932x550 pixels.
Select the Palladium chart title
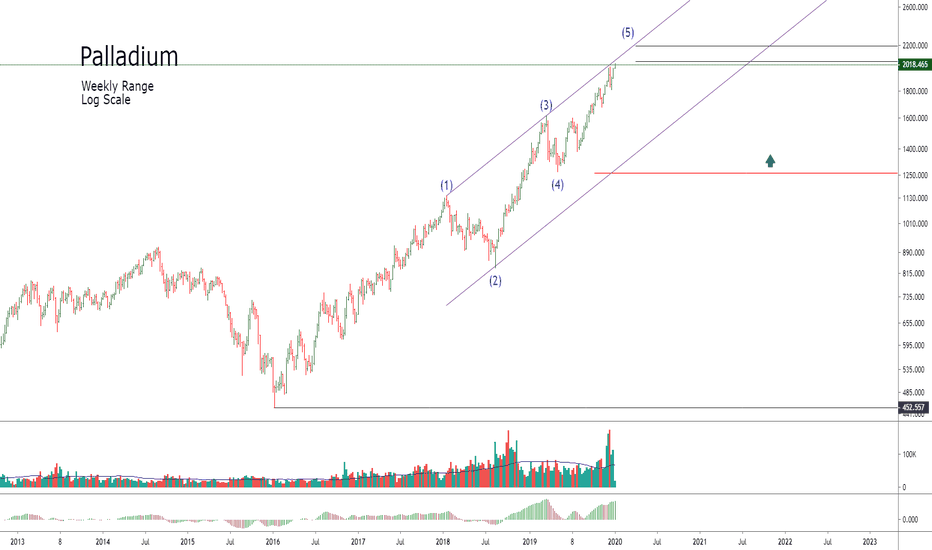(x=129, y=56)
